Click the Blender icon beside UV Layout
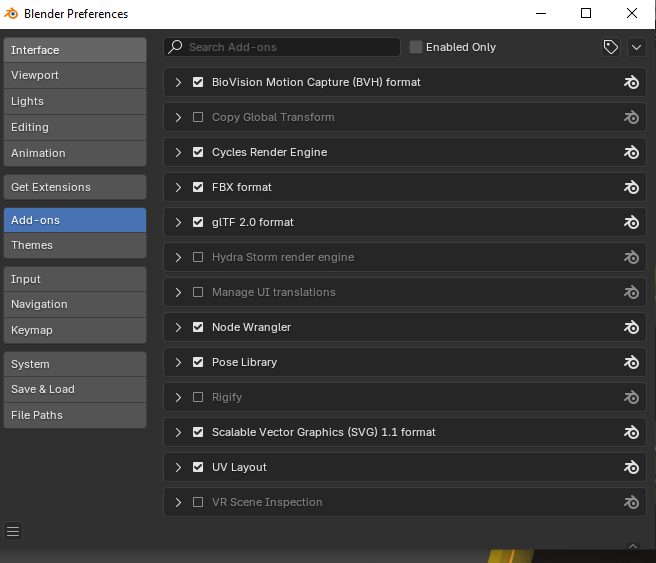 631,467
